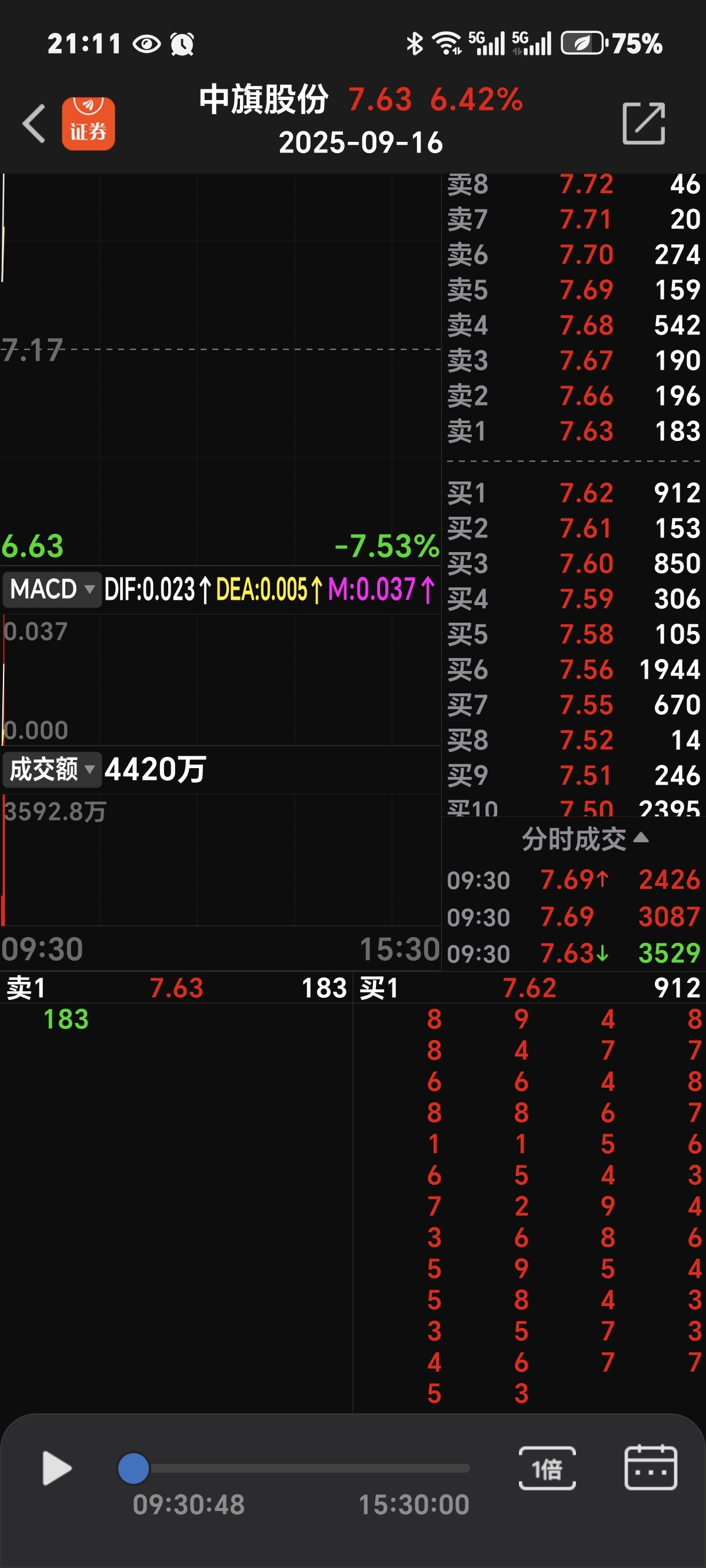Move the blue replay progress slider knob
706x1568 pixels.
[x=134, y=1468]
